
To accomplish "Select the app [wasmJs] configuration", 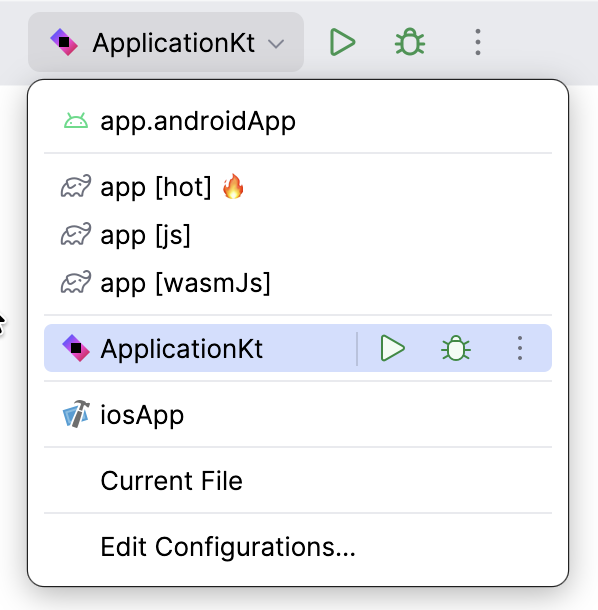I will 298,283.
